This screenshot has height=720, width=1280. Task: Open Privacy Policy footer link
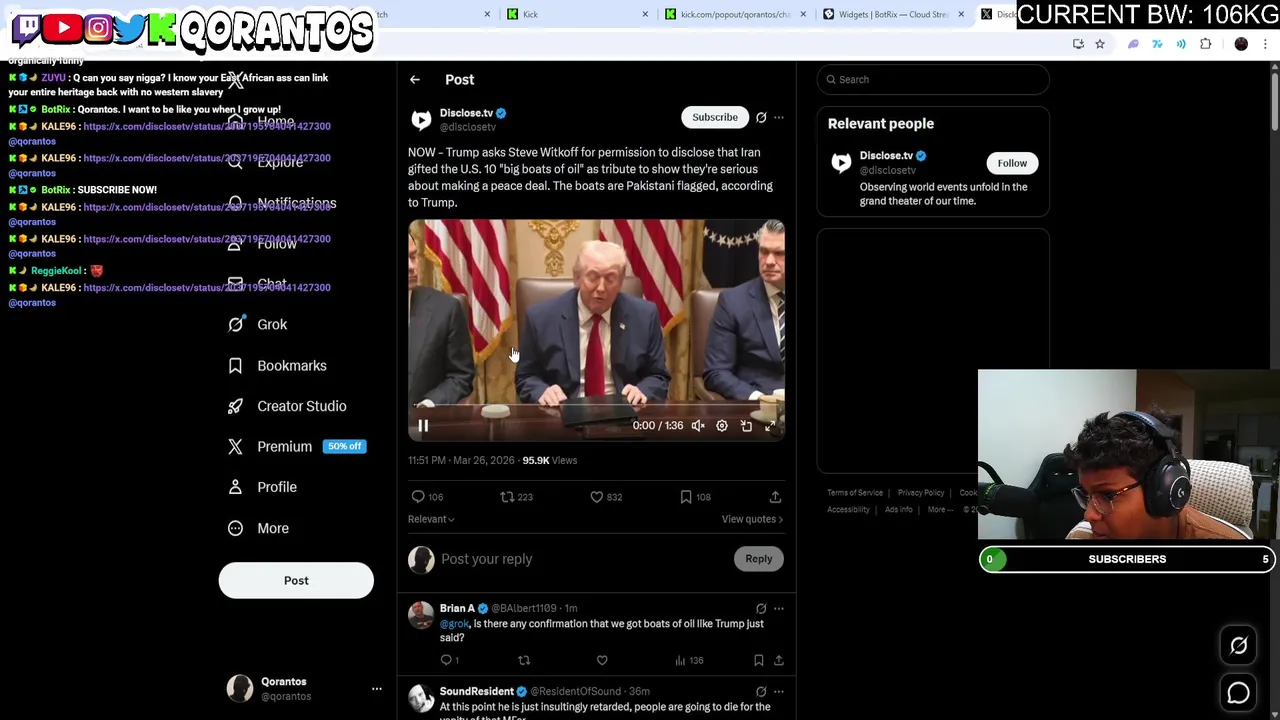(x=921, y=493)
